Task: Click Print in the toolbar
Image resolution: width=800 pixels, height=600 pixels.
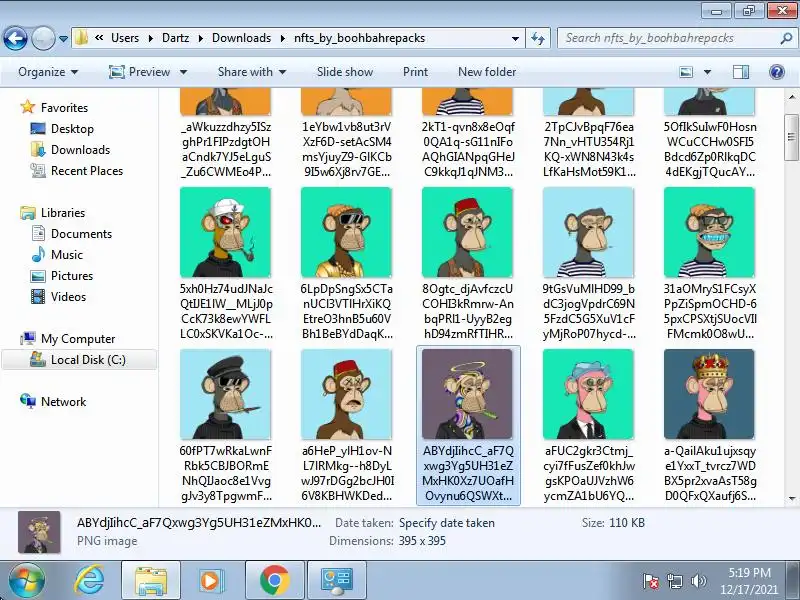Action: point(415,72)
